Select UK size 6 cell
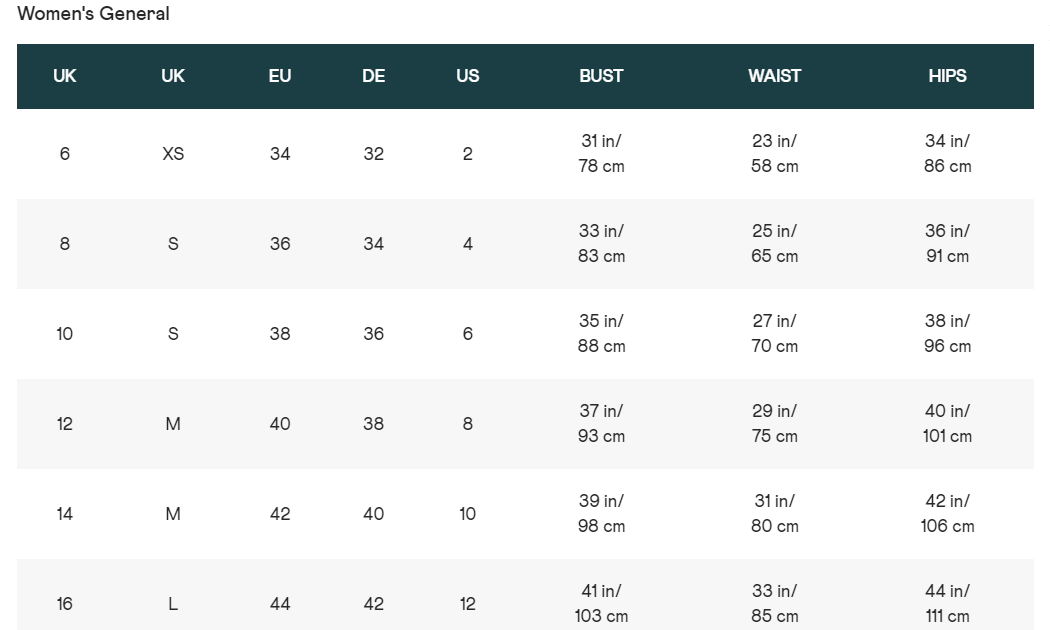This screenshot has height=630, width=1050. coord(64,154)
